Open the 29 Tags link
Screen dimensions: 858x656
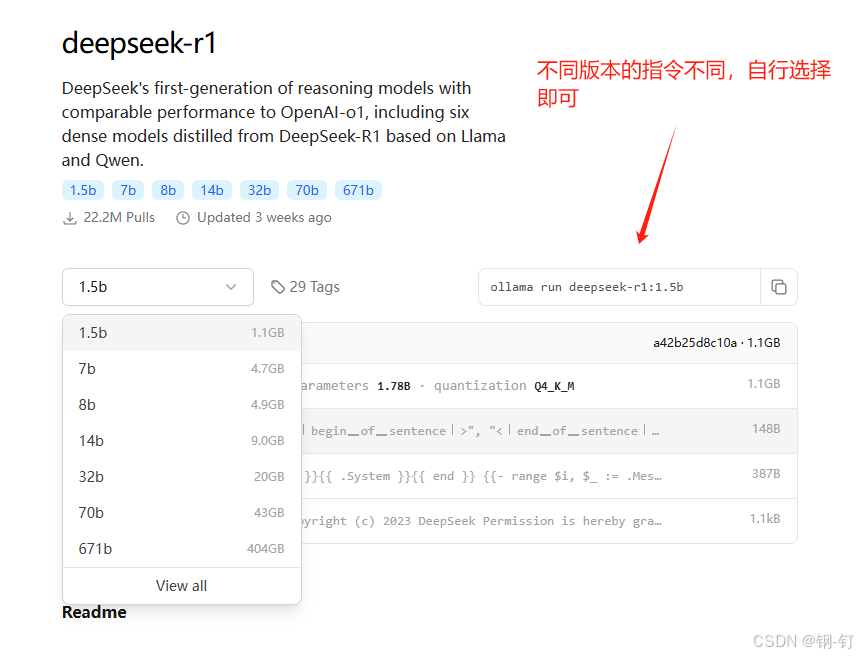click(305, 287)
